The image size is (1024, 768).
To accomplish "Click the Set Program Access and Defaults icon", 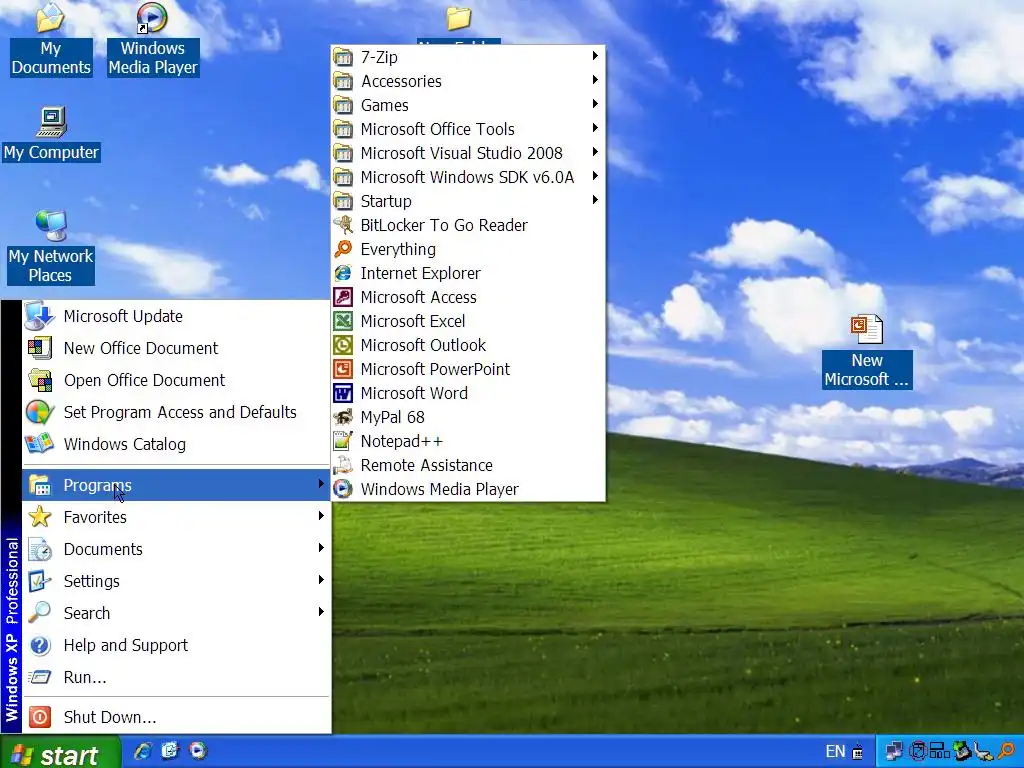I will (40, 412).
